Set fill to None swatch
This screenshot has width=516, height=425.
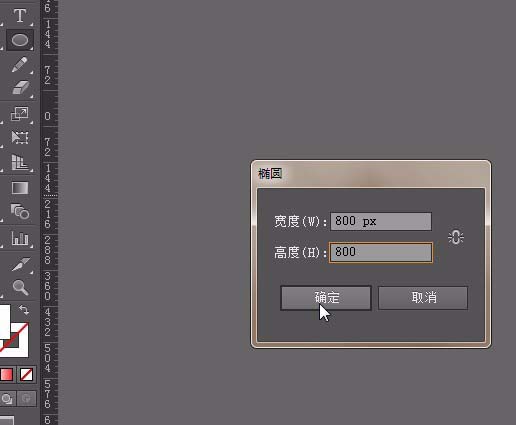click(x=26, y=374)
